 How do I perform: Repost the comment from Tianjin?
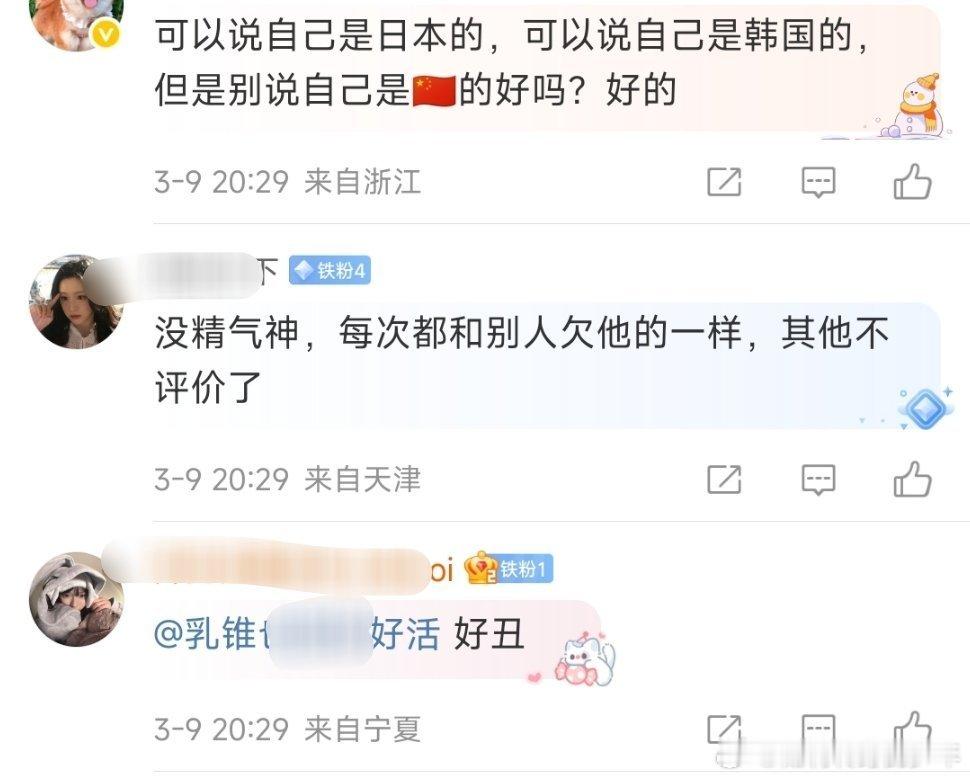pos(724,479)
